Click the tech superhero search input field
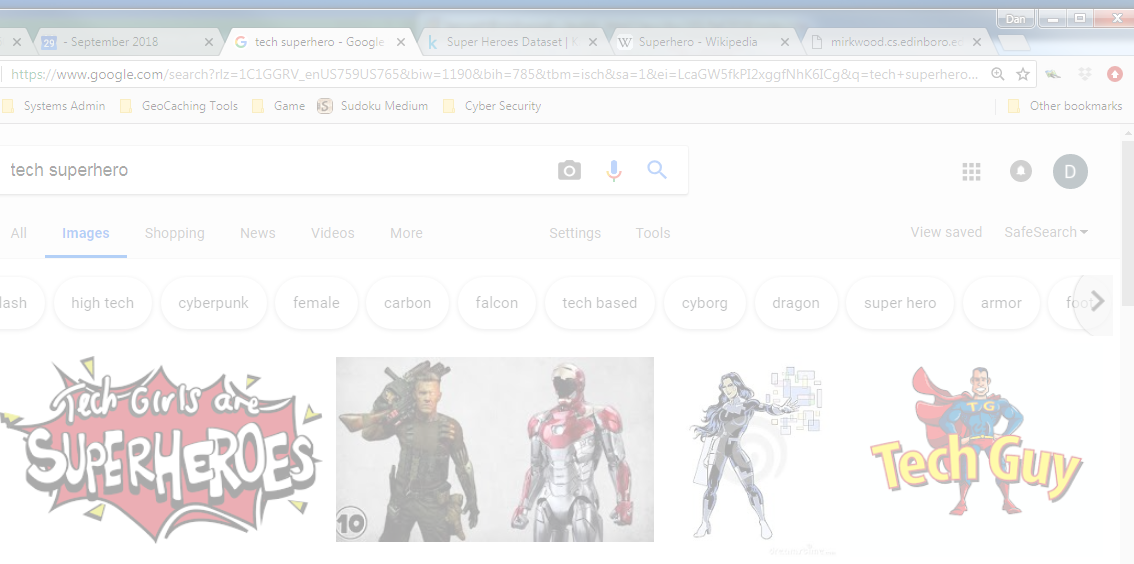Screen dimensions: 1134x564 (x=270, y=170)
